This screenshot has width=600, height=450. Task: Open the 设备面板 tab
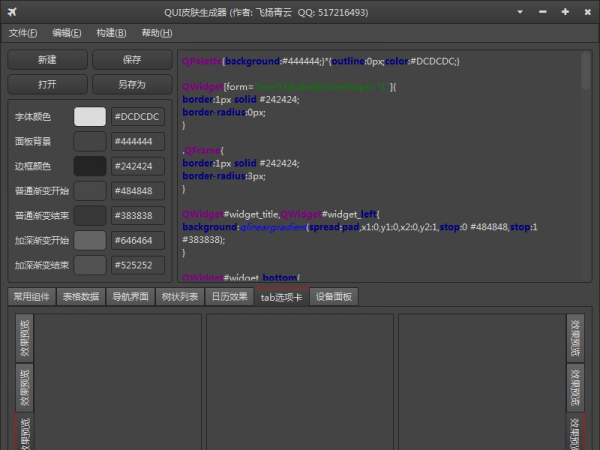tap(333, 297)
